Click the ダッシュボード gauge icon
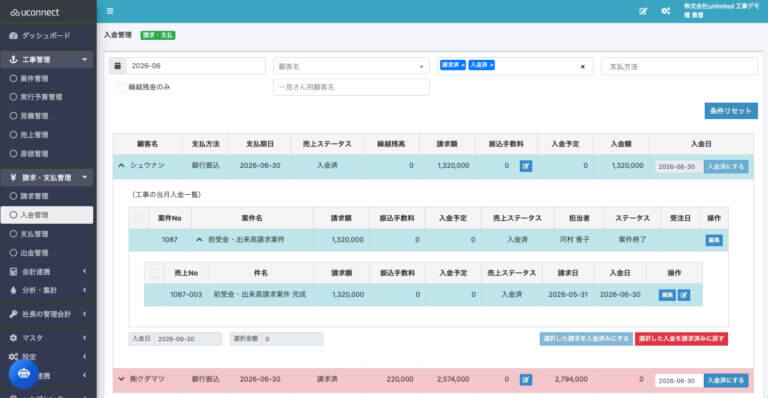The width and height of the screenshot is (768, 398). 13,36
